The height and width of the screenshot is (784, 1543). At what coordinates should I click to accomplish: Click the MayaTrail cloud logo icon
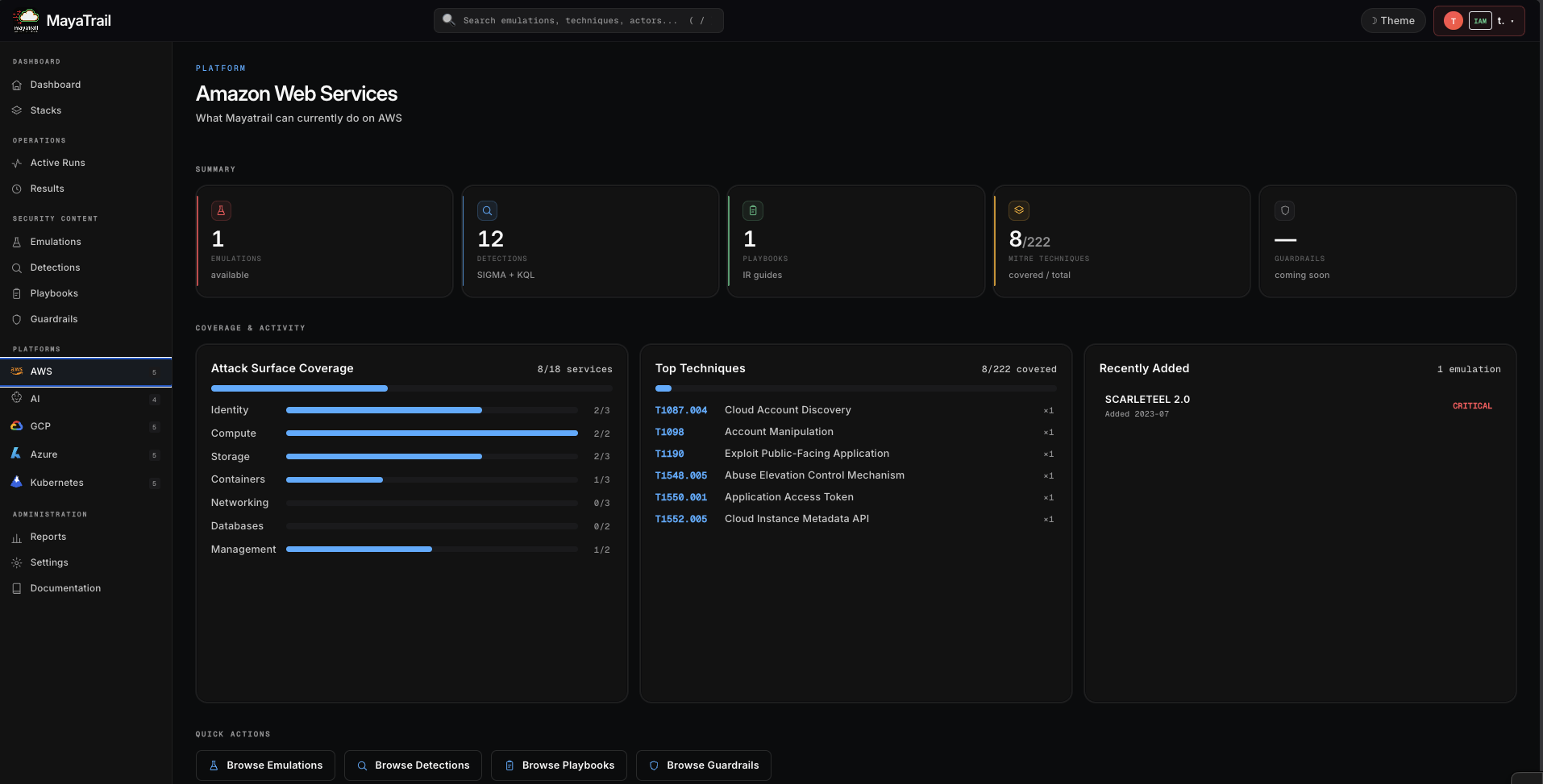27,20
